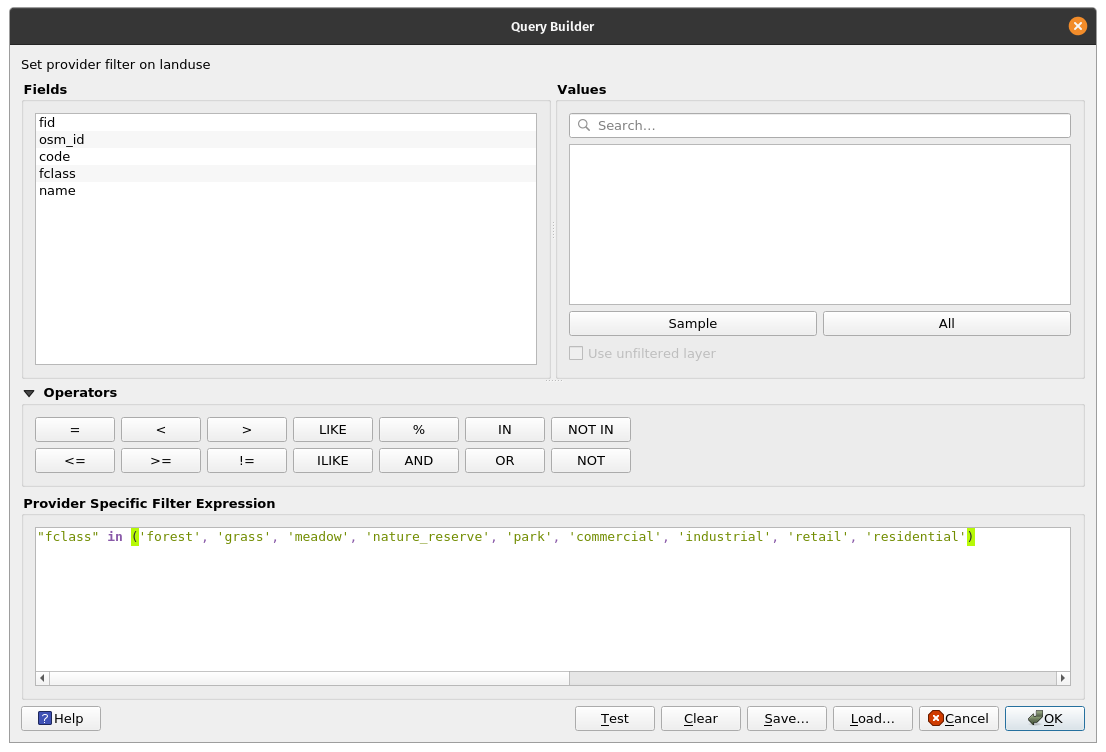Screen dimensions: 1106x752
Task: Select the osm_id field
Action: [x=61, y=139]
